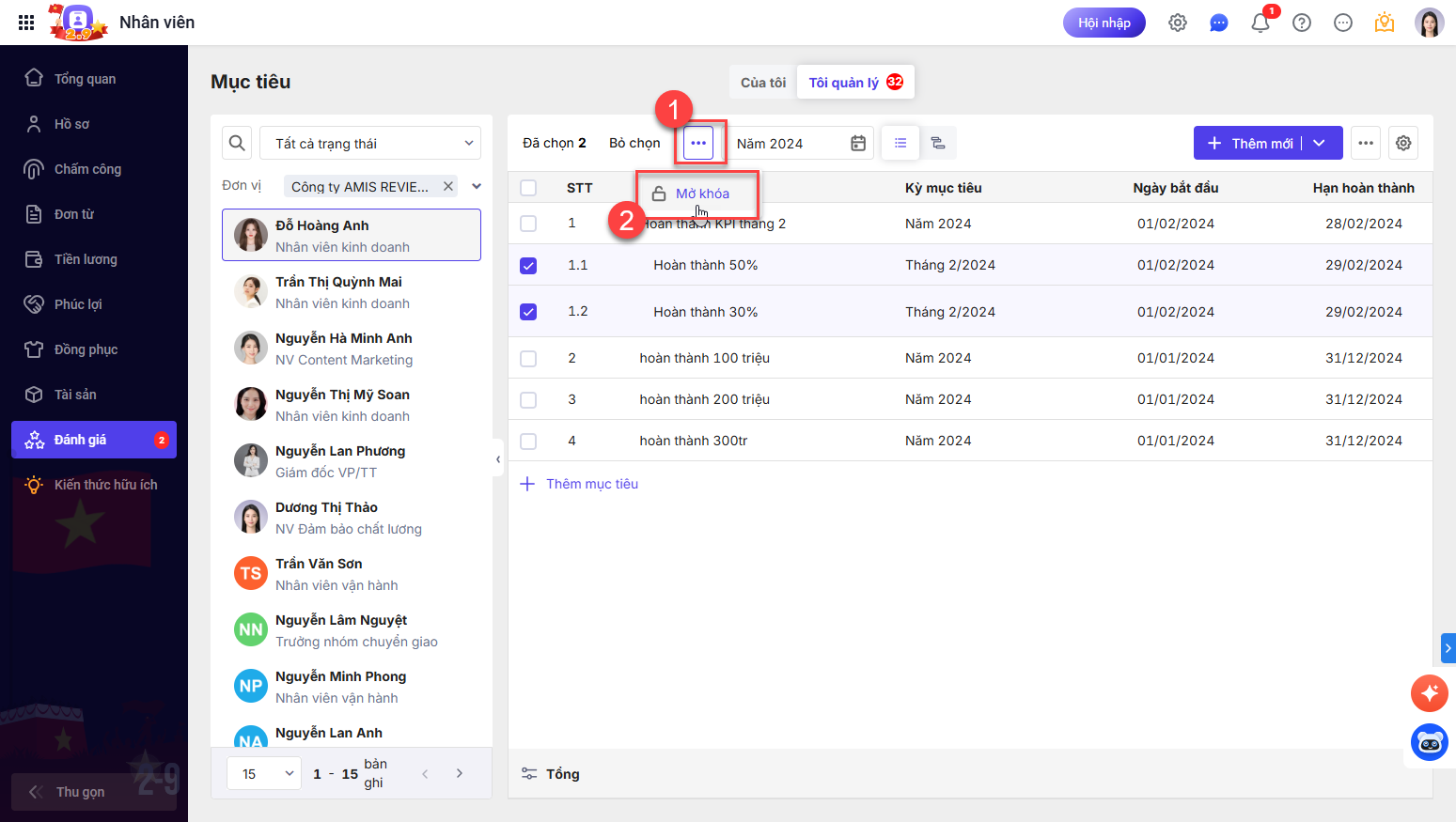Open table settings gear icon

(x=1402, y=143)
